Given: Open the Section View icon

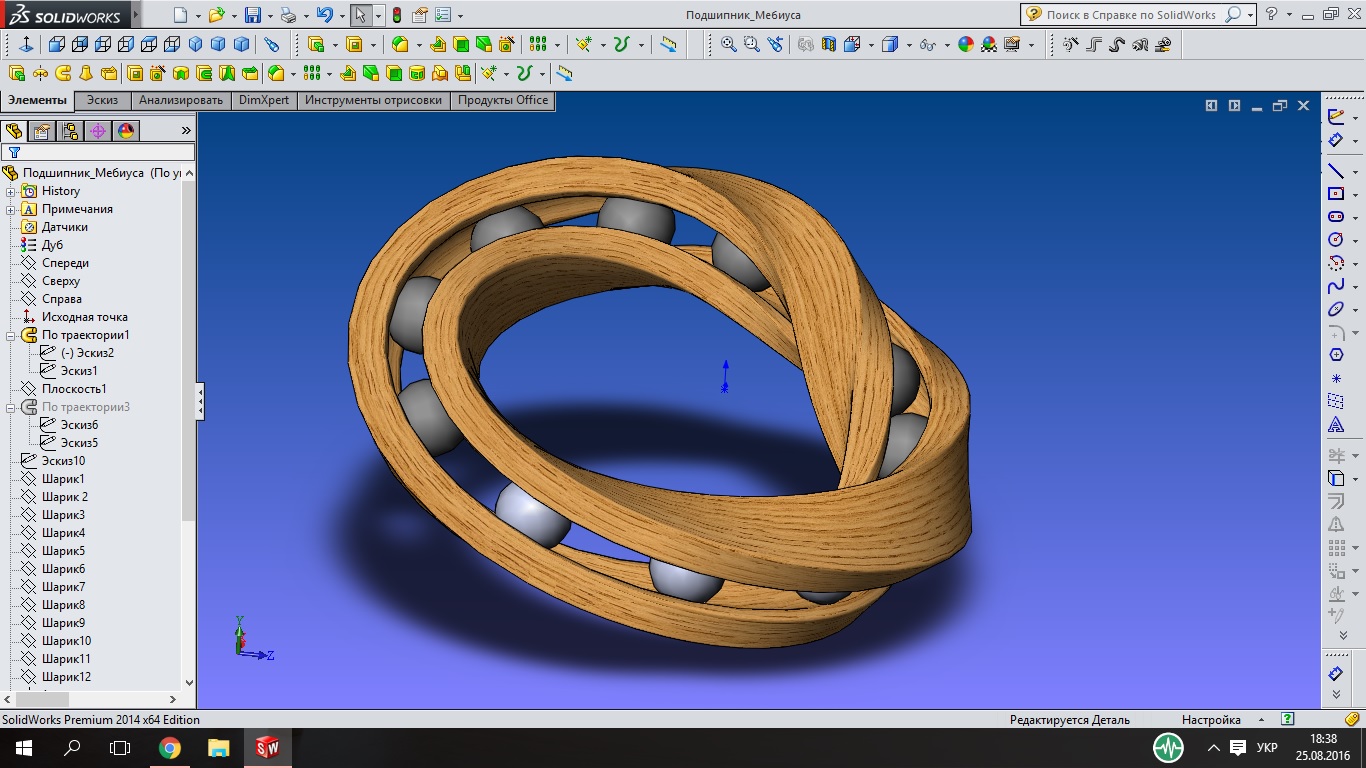Looking at the screenshot, I should 828,44.
